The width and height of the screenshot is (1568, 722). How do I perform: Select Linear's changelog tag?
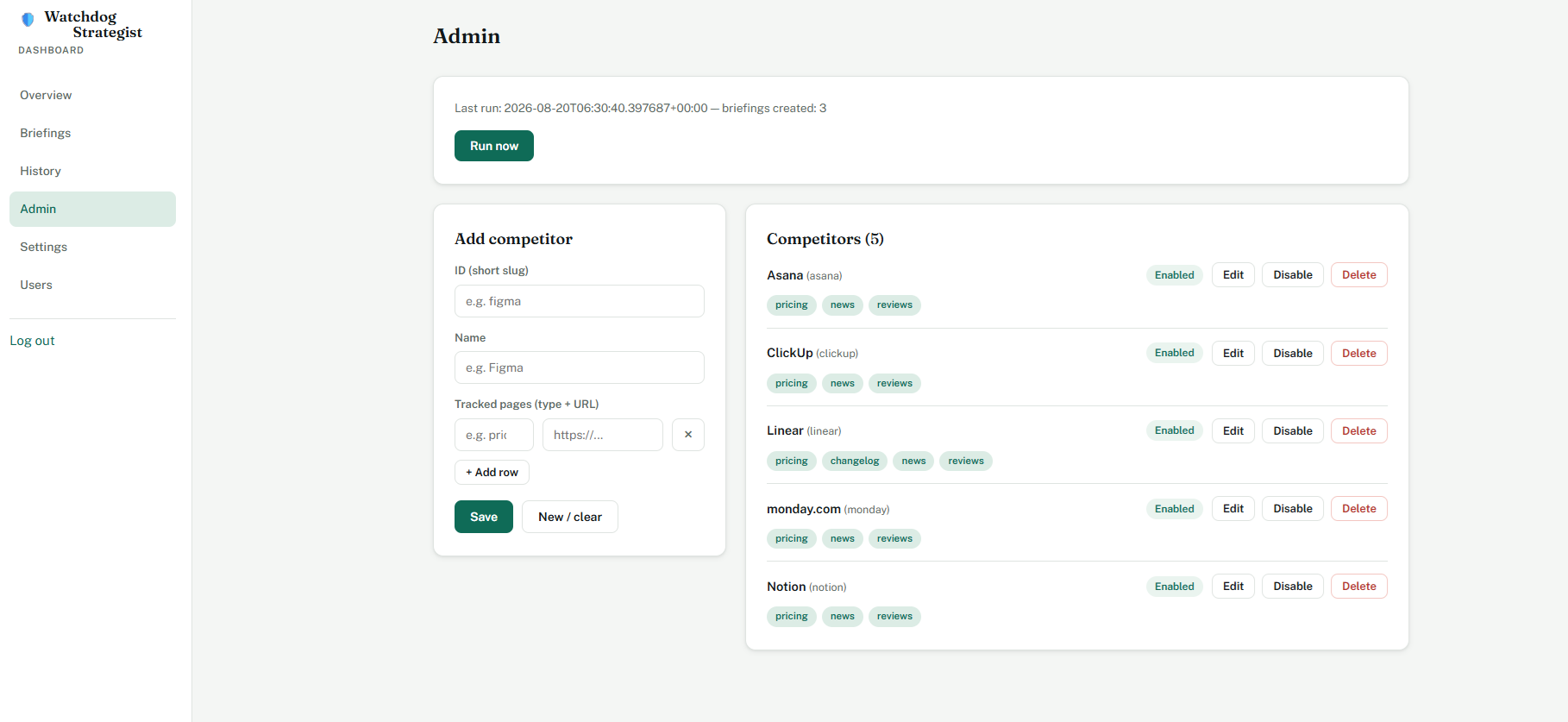click(x=855, y=461)
